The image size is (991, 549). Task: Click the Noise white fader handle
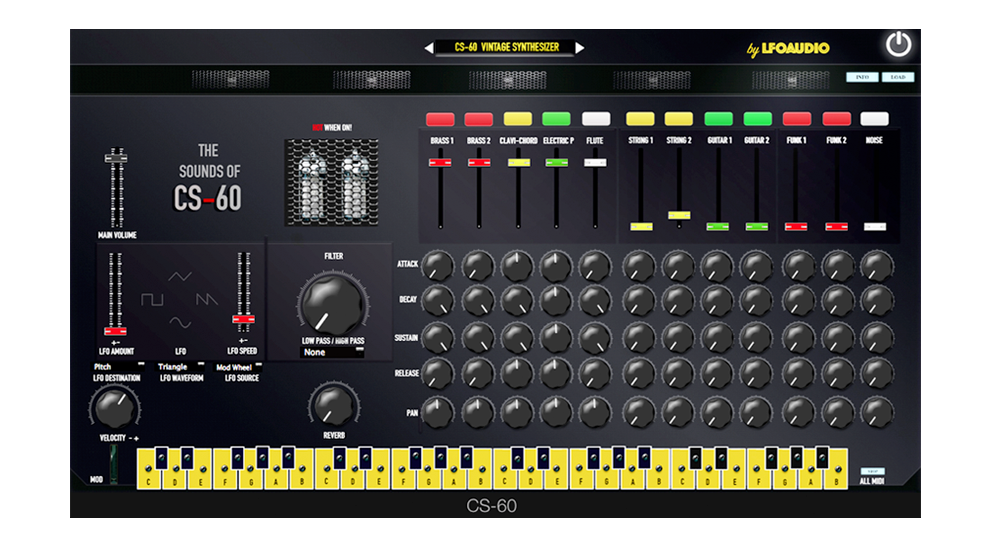point(875,227)
